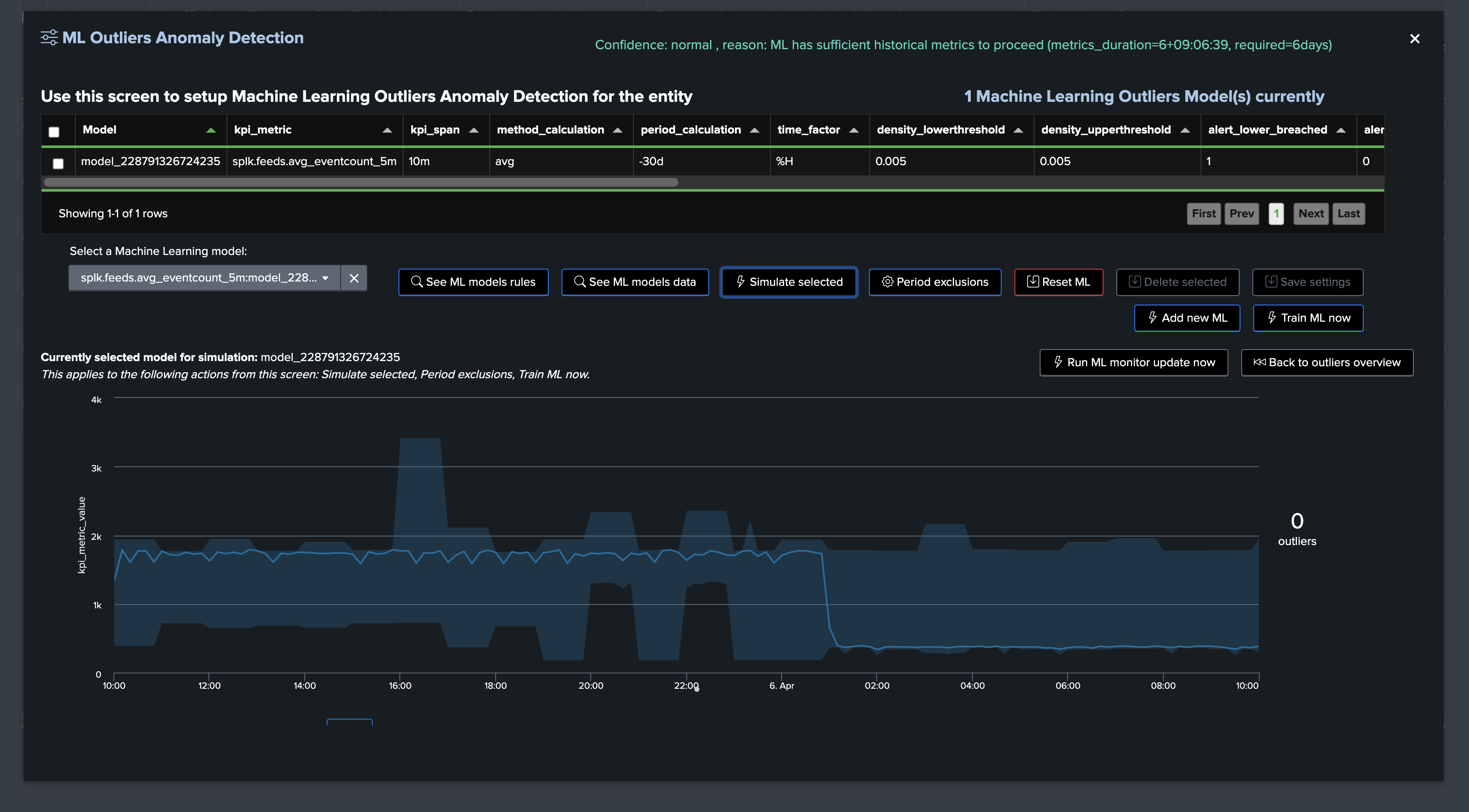The height and width of the screenshot is (812, 1469).
Task: Clear the selected ML model with X icon
Action: (x=354, y=278)
